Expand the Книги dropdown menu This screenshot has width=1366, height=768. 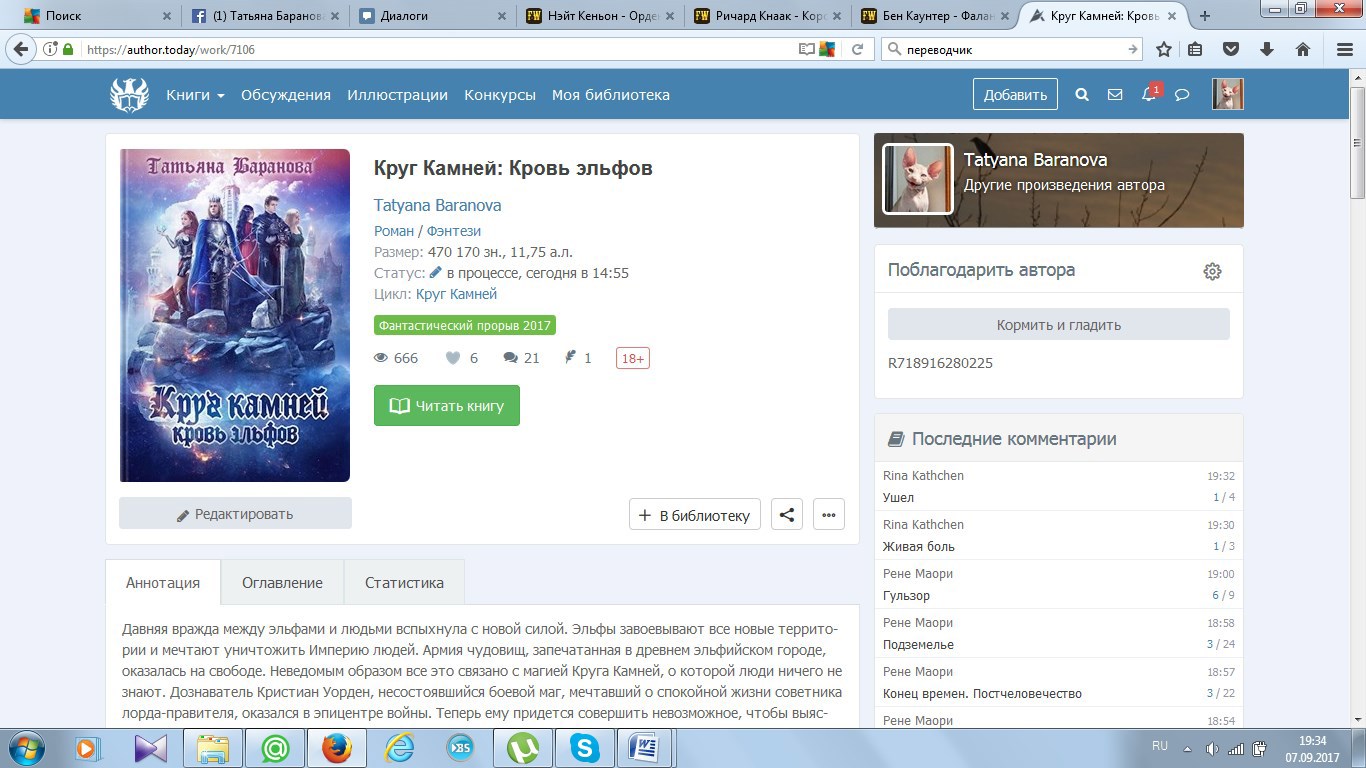[x=195, y=95]
